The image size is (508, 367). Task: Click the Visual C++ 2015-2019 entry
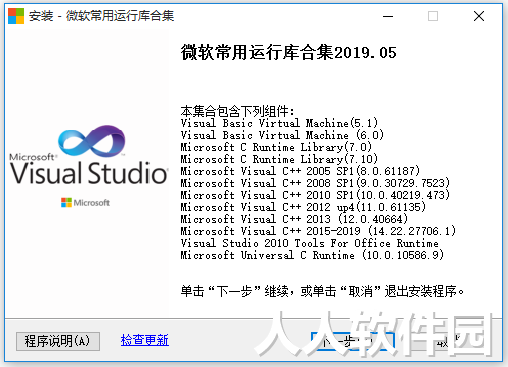point(318,231)
